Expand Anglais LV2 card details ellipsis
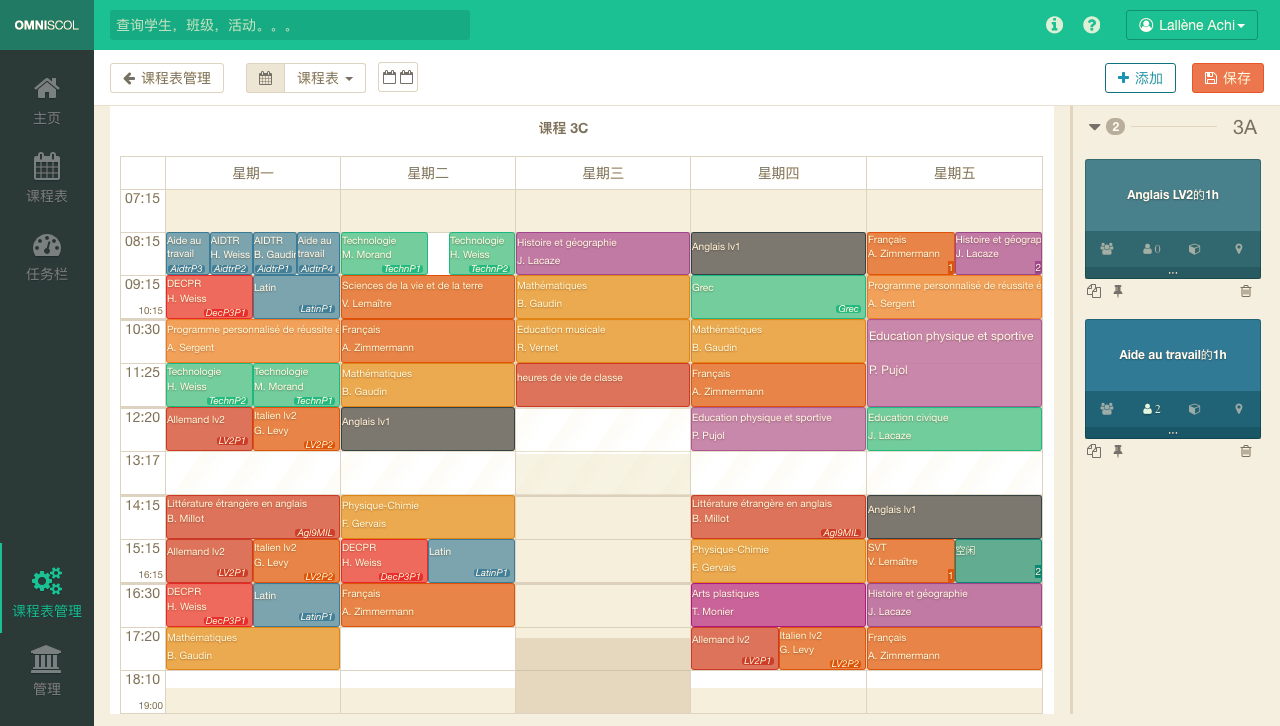Screen dimensions: 1280x726 (x=1172, y=272)
